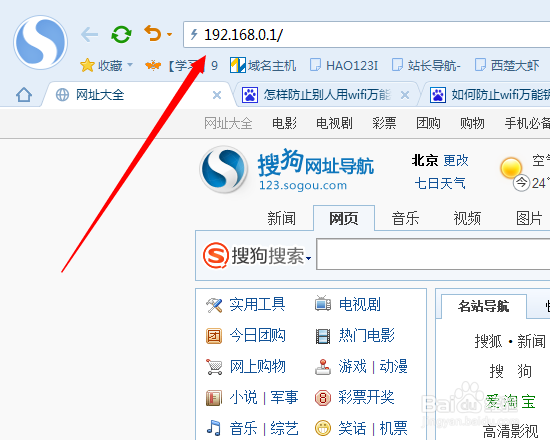
Task: Click 团购 in top navigation
Action: point(428,123)
